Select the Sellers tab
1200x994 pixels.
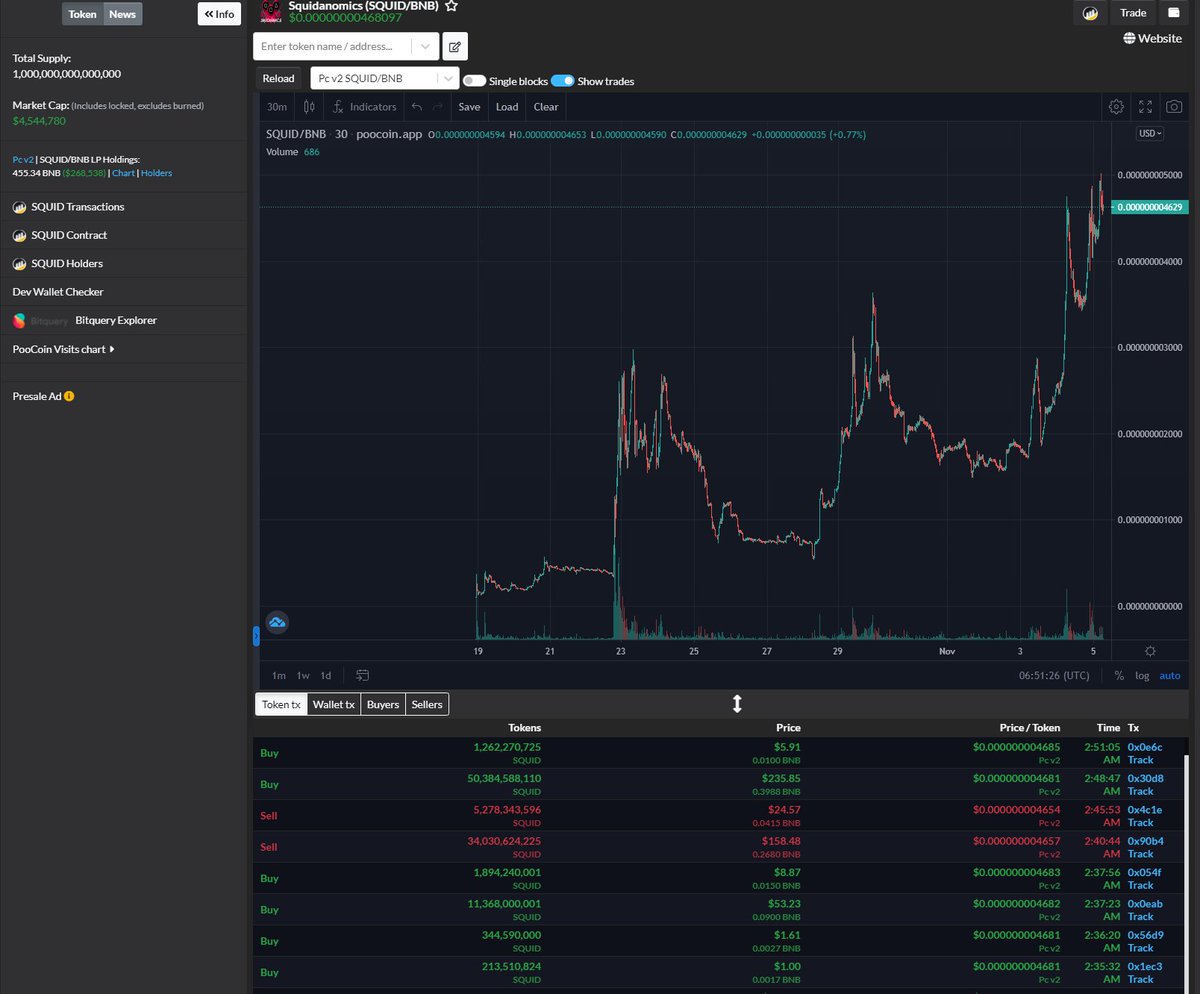point(427,704)
